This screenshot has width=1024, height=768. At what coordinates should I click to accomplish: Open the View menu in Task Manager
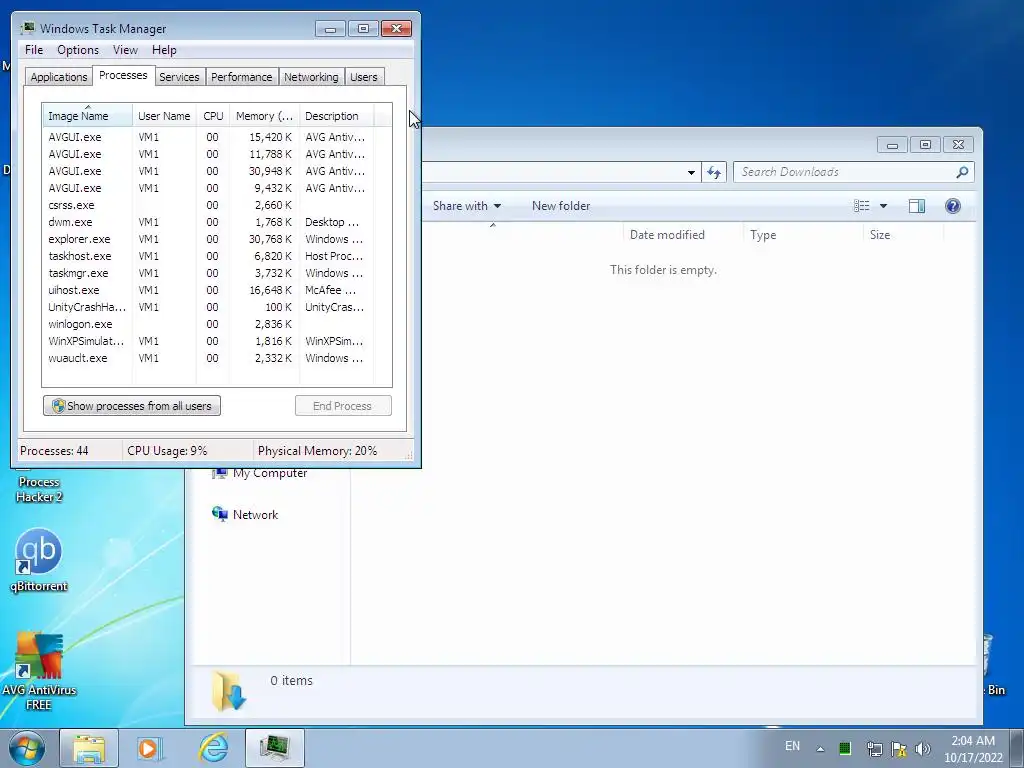point(125,50)
